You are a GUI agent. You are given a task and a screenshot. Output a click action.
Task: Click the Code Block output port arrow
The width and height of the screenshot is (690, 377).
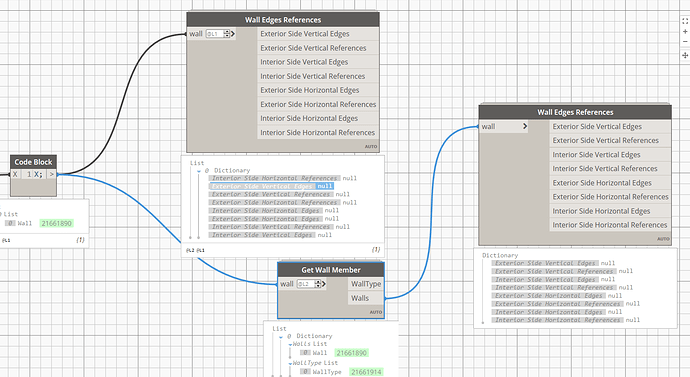(x=51, y=174)
